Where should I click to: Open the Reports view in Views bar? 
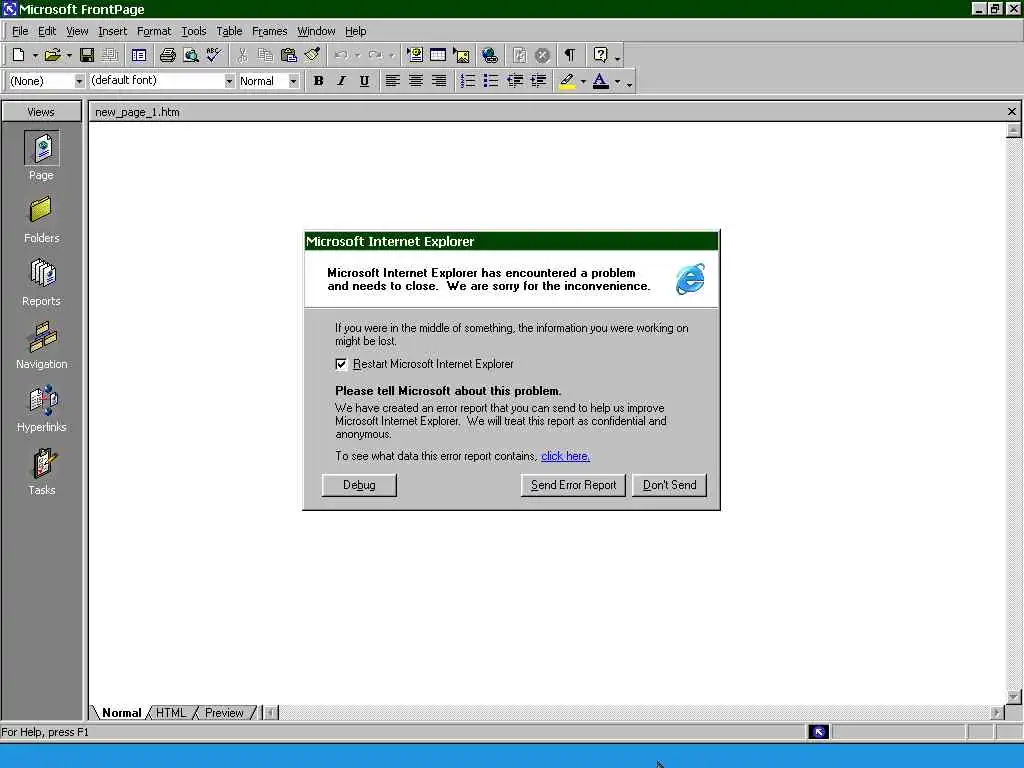41,283
